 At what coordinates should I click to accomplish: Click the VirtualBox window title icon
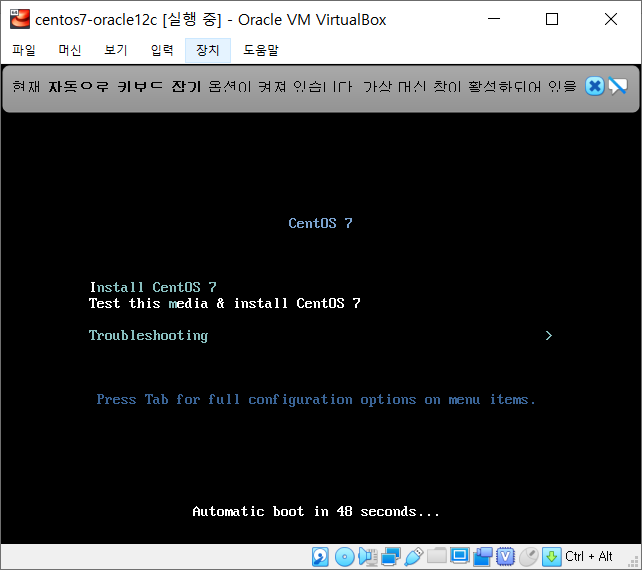pos(20,19)
